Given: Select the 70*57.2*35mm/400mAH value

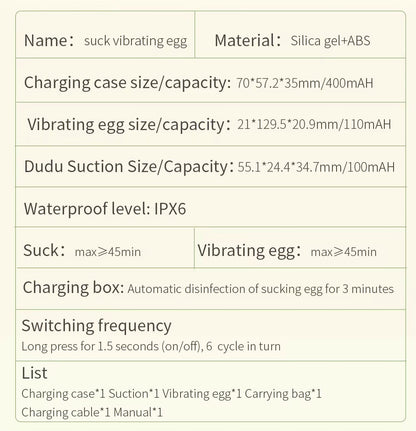Looking at the screenshot, I should 305,83.
